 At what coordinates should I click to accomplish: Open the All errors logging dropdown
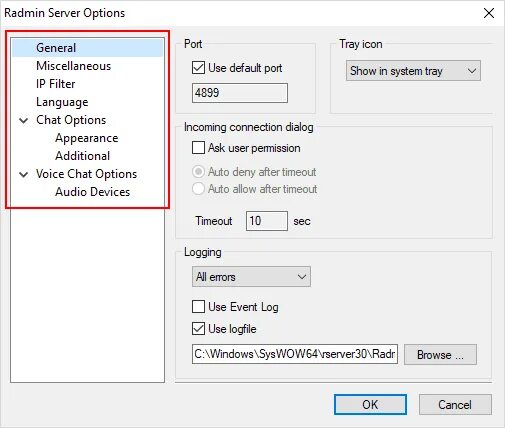click(251, 277)
